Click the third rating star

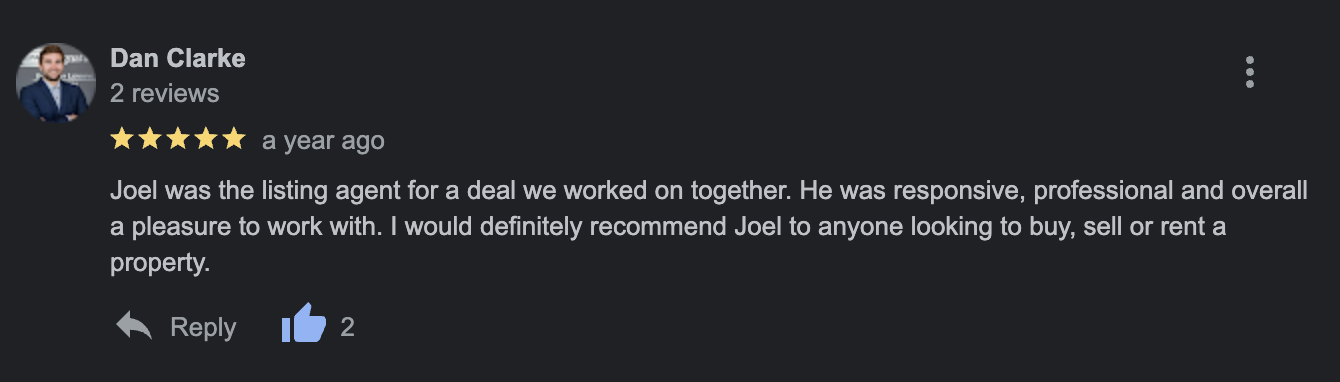pos(178,139)
